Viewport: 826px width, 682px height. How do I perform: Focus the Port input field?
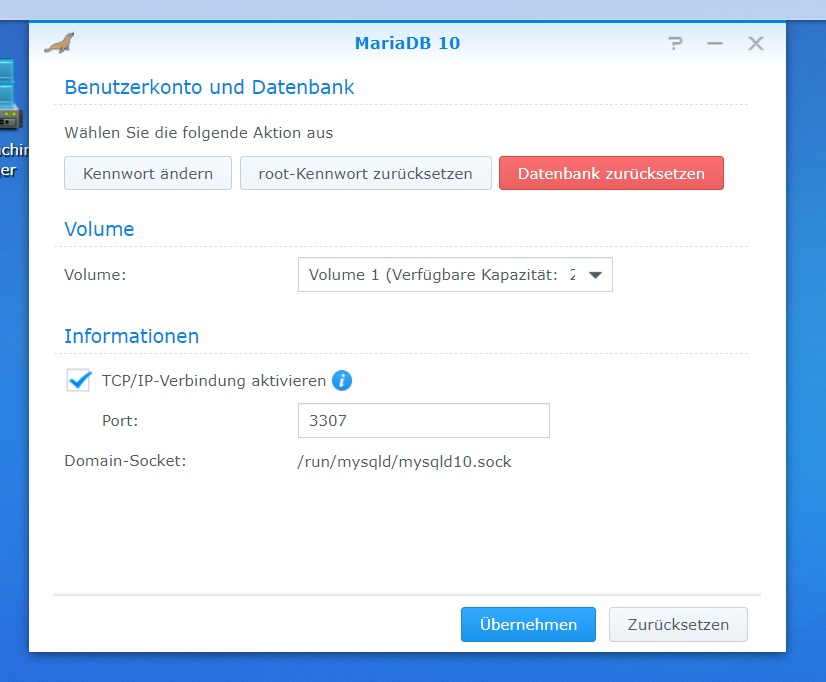(424, 421)
